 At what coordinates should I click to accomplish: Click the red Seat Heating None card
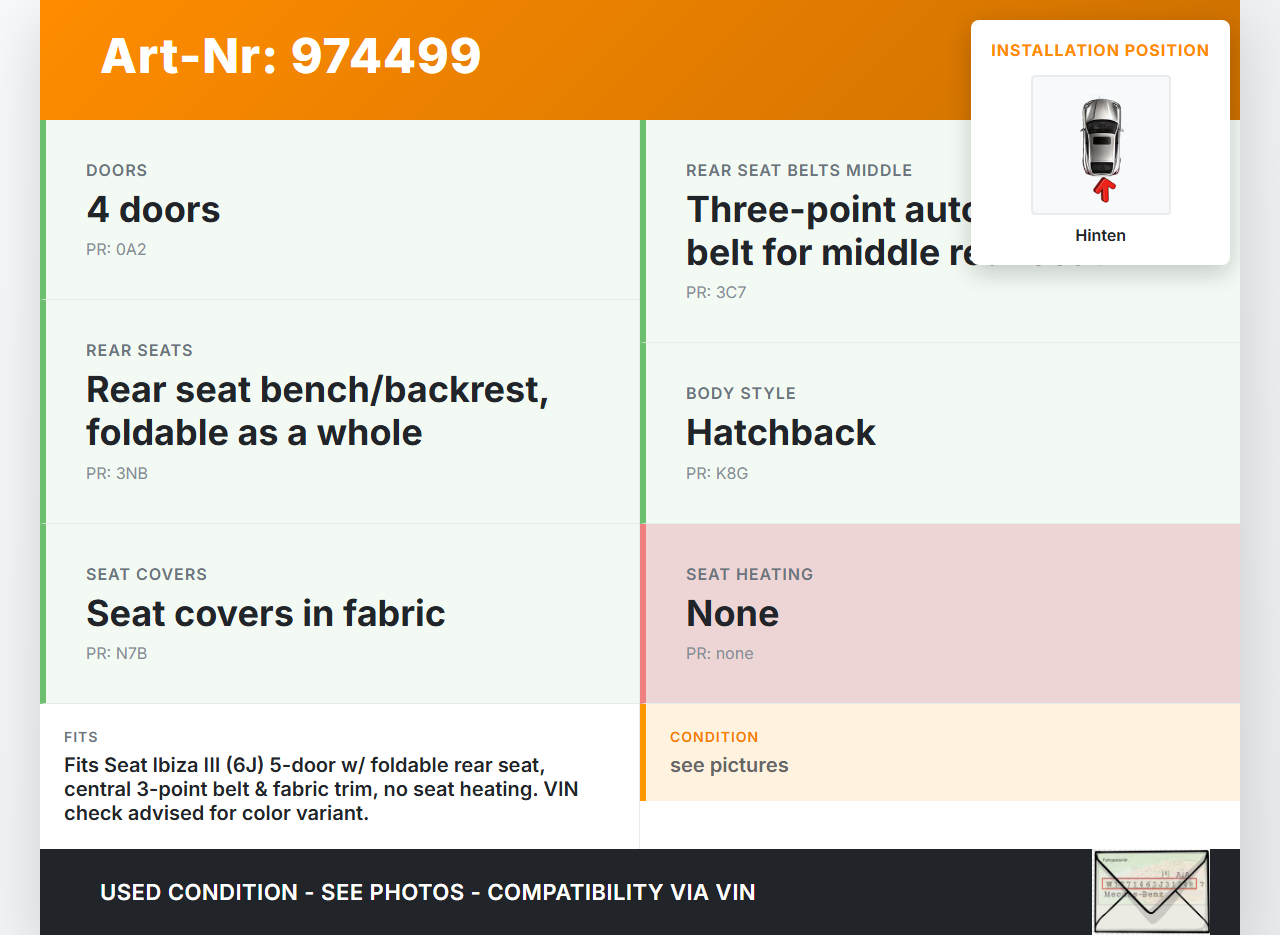(940, 613)
